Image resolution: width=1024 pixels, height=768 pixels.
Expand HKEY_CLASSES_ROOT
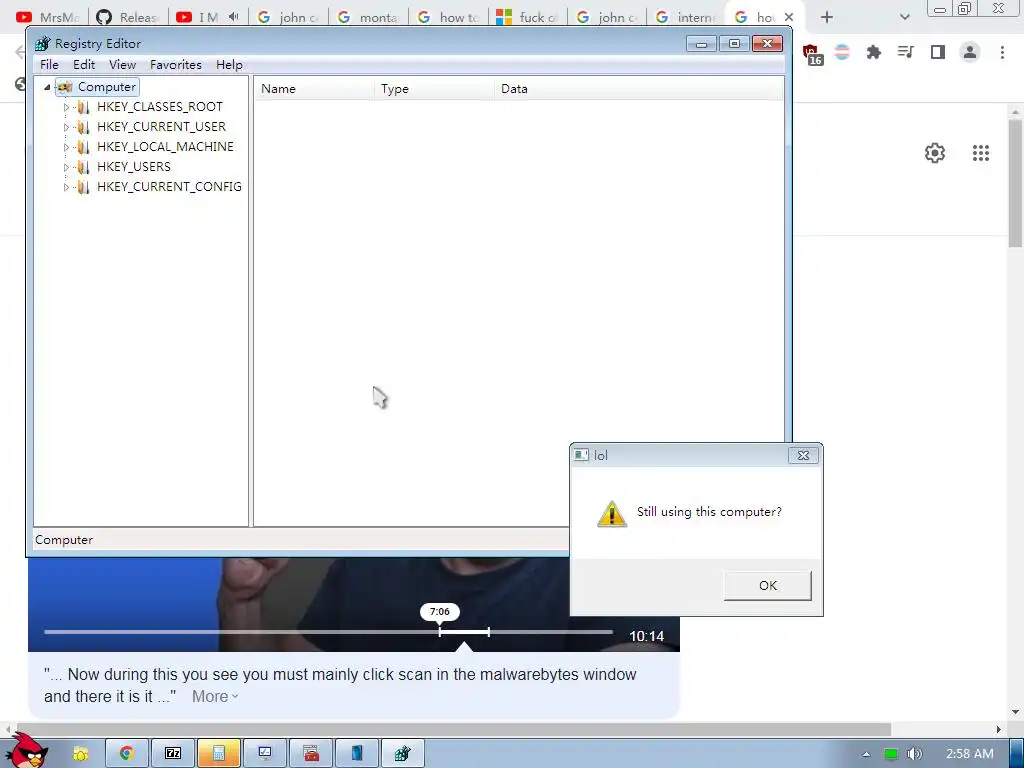(x=66, y=107)
